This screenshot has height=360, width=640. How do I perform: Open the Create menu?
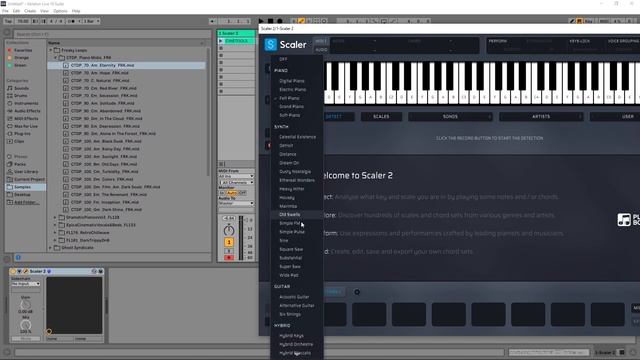[x=30, y=11]
